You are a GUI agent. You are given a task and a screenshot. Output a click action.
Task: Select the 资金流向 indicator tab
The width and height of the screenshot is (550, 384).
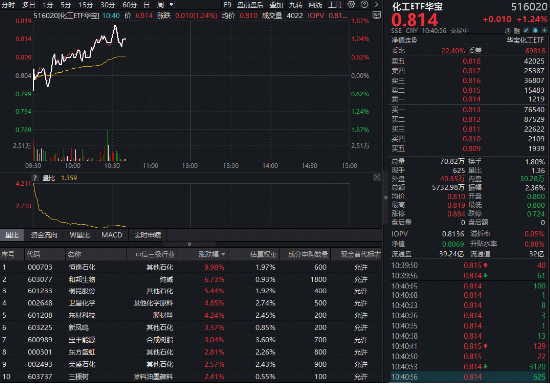point(44,235)
